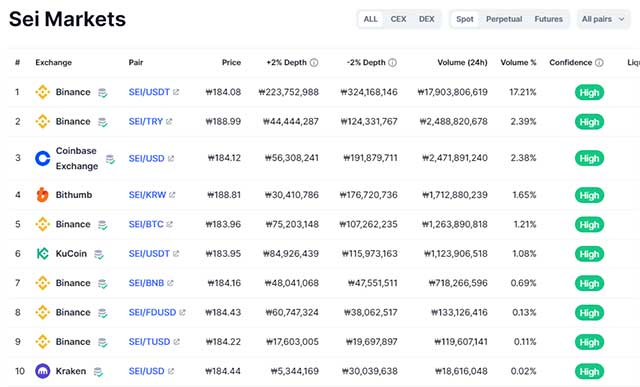
Task: Click the 17.21% volume percentage
Action: (523, 92)
